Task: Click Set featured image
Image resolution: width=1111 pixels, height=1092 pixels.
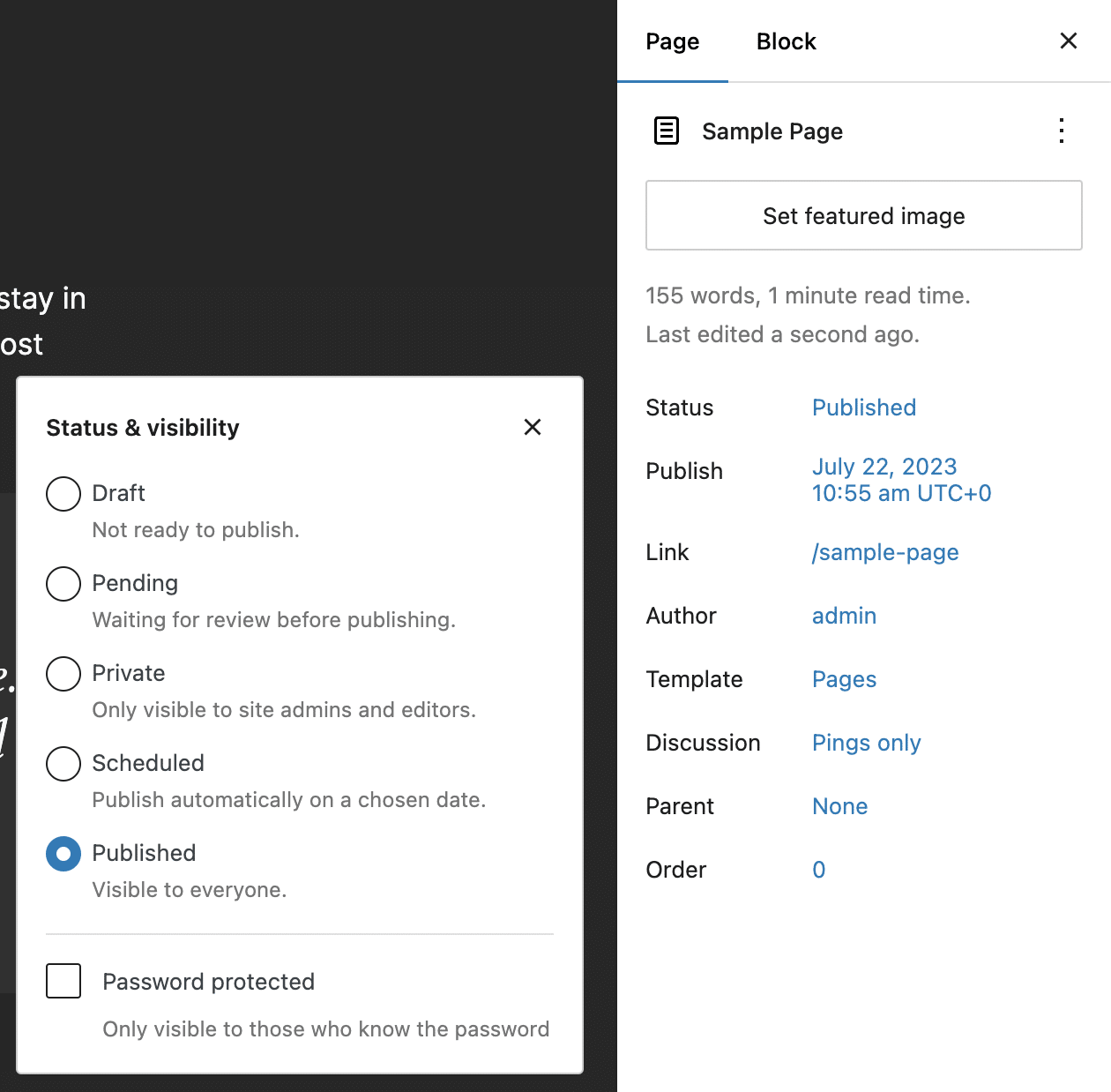Action: (863, 215)
